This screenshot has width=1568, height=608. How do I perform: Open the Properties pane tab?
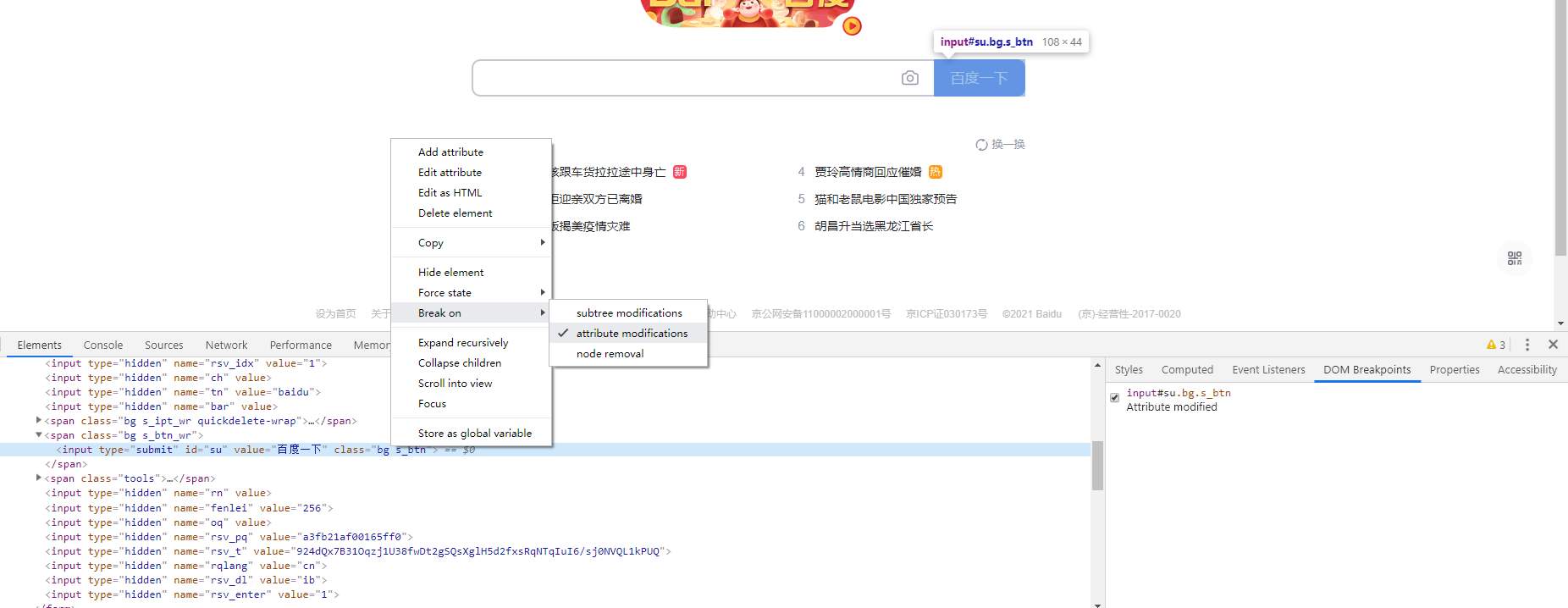[x=1455, y=370]
